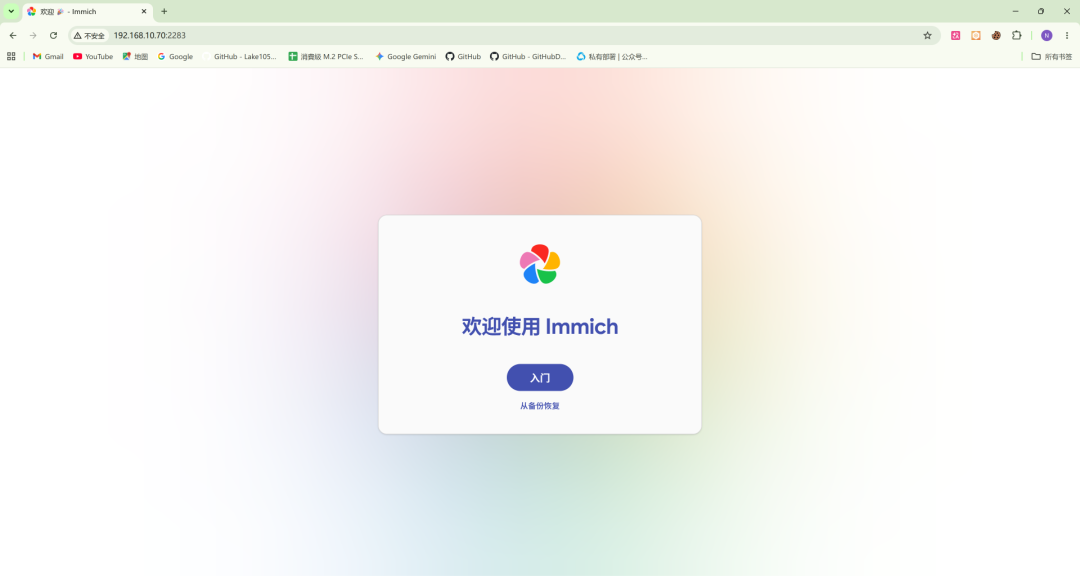Open the Chrome three-dot menu
This screenshot has width=1080, height=581.
click(x=1067, y=35)
